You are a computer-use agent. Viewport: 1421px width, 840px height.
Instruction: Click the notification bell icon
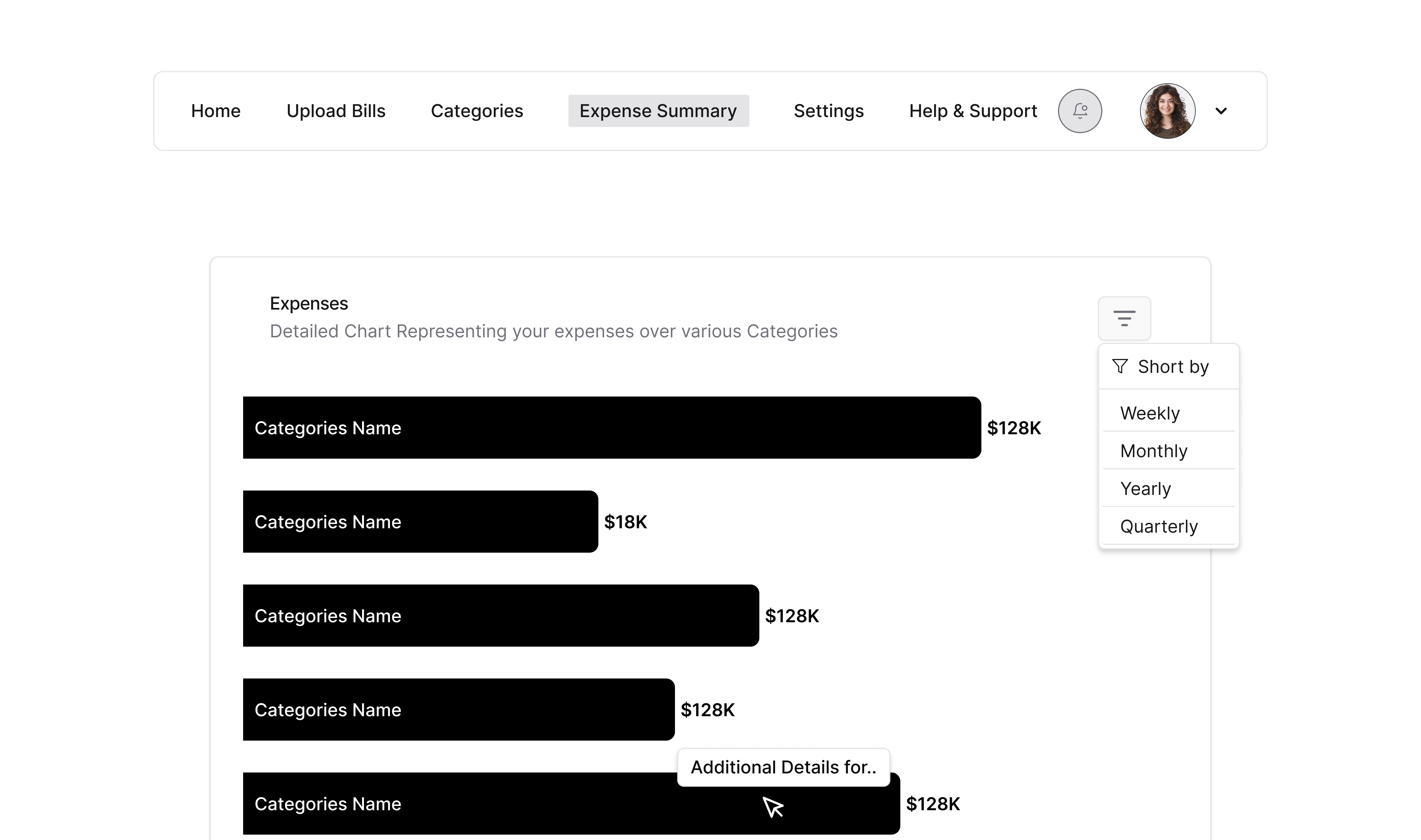tap(1080, 111)
